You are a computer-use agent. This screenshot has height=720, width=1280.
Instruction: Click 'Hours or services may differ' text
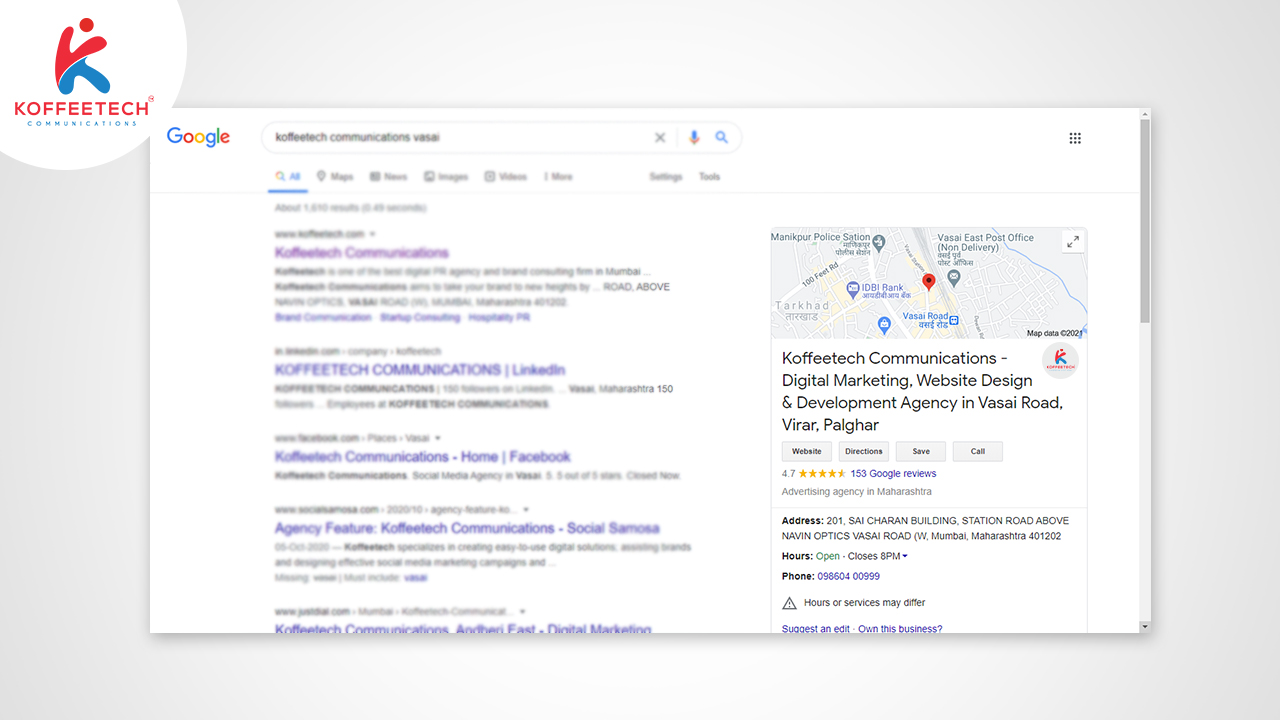[x=864, y=603]
